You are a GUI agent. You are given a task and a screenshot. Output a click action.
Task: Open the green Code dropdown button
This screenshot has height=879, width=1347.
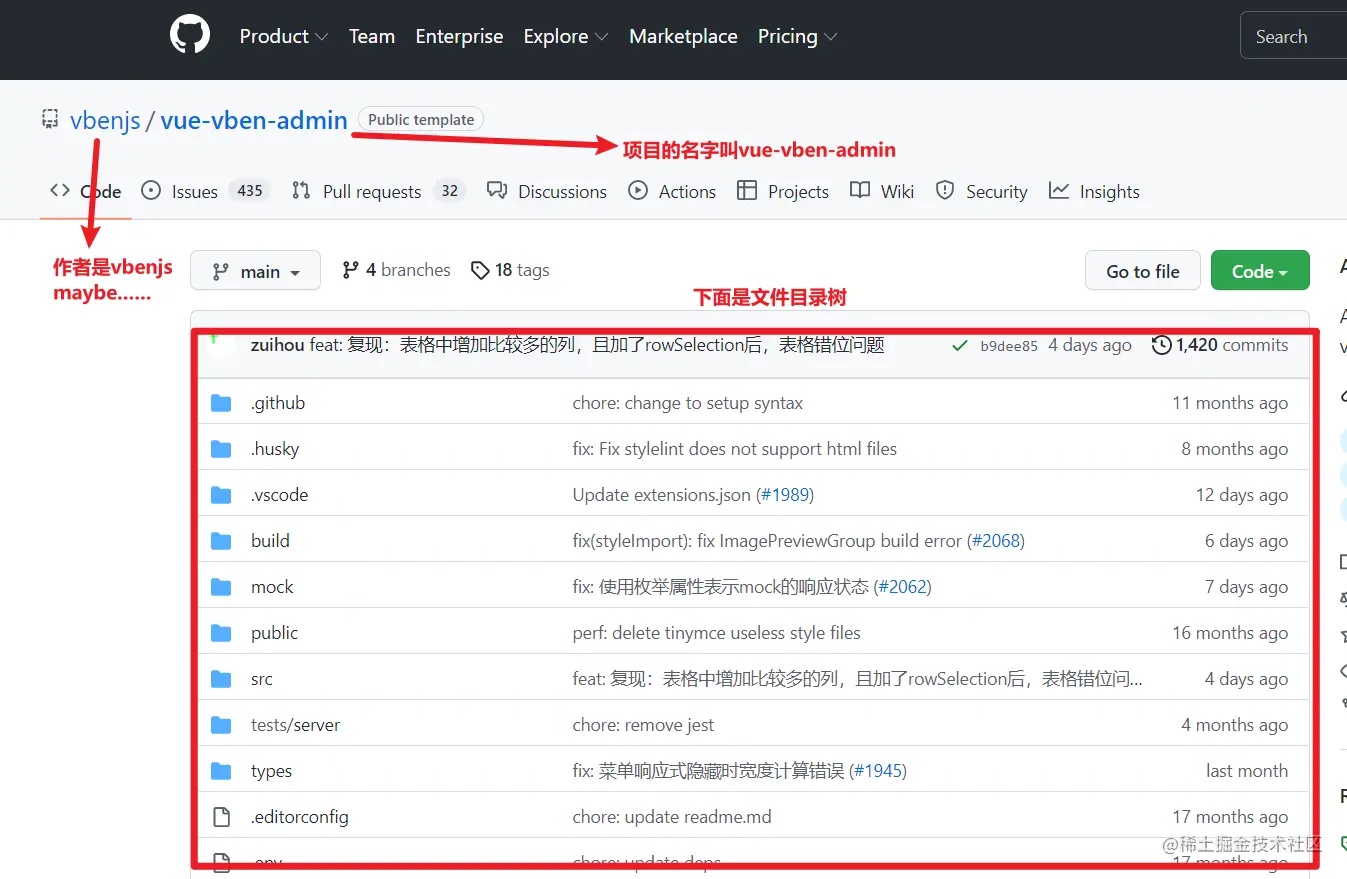point(1260,270)
